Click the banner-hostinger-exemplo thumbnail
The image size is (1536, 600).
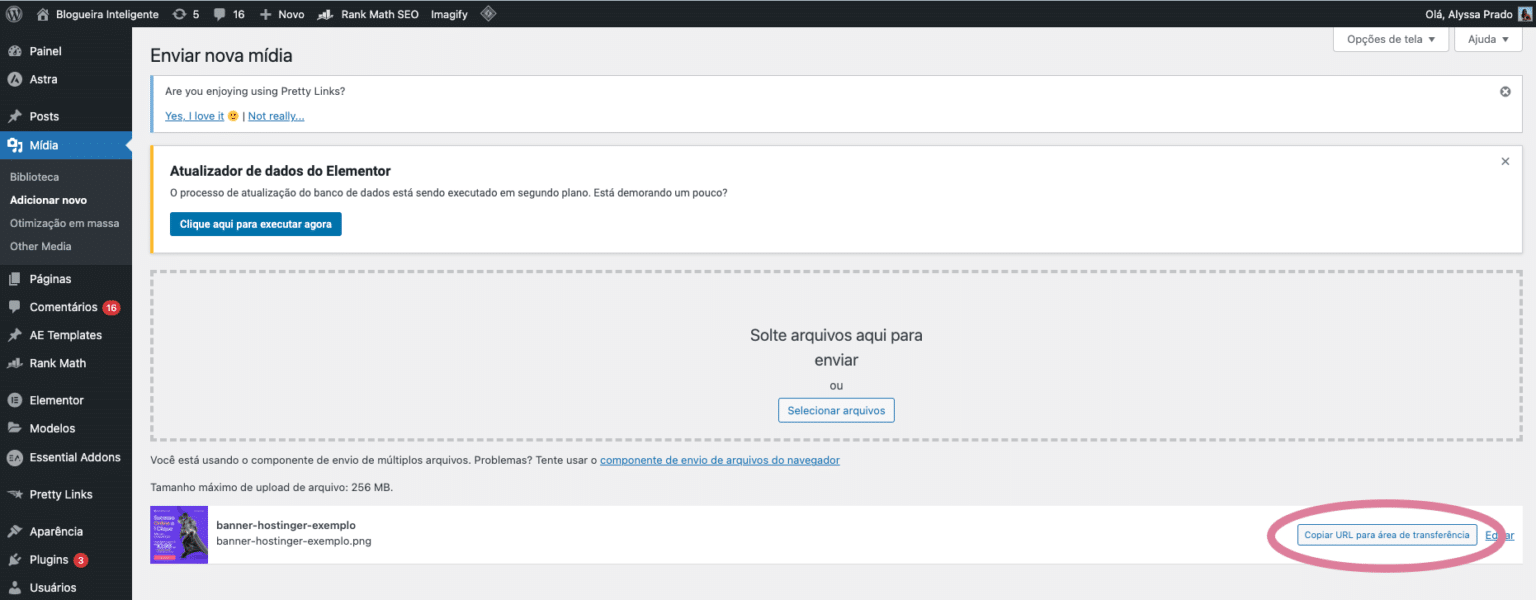pos(178,534)
